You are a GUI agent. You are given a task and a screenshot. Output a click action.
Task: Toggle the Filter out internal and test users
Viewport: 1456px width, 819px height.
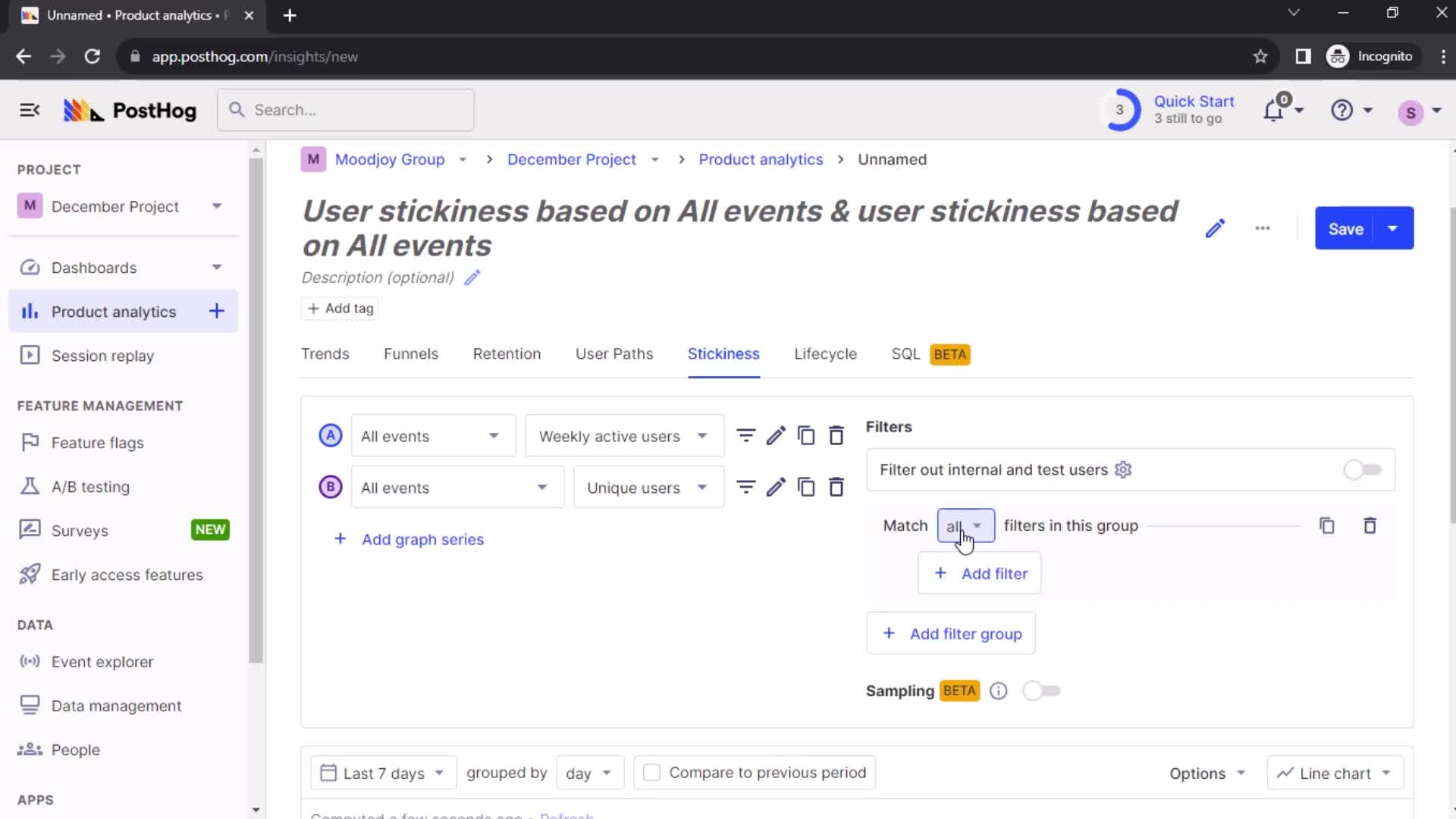(x=1361, y=470)
